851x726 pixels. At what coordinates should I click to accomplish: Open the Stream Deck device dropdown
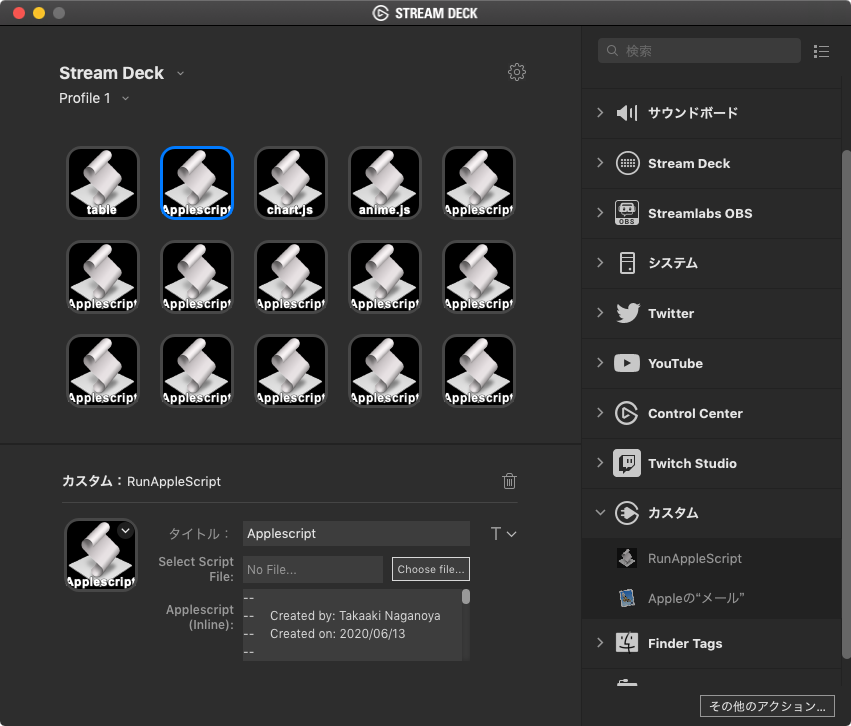click(x=180, y=73)
